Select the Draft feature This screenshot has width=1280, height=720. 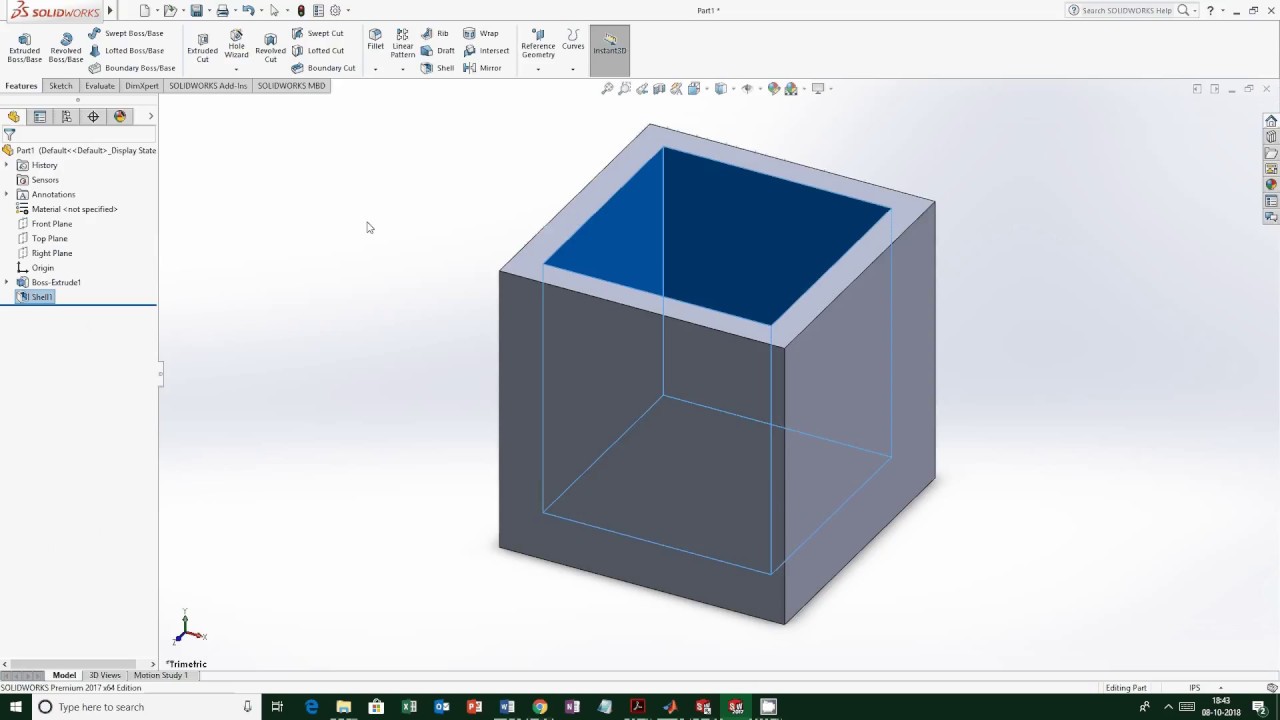(x=438, y=50)
